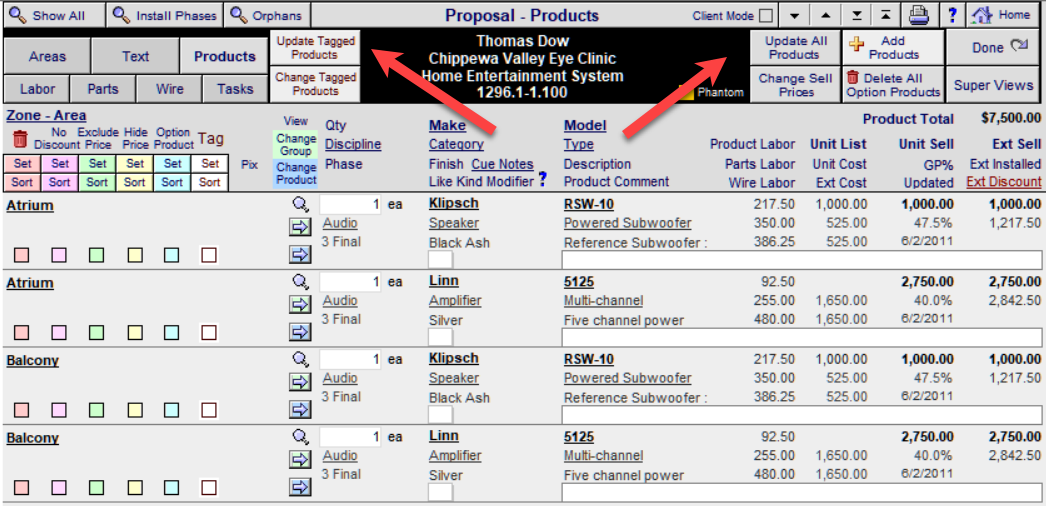This screenshot has width=1046, height=506.
Task: Go to previous record with up arrow
Action: (826, 15)
